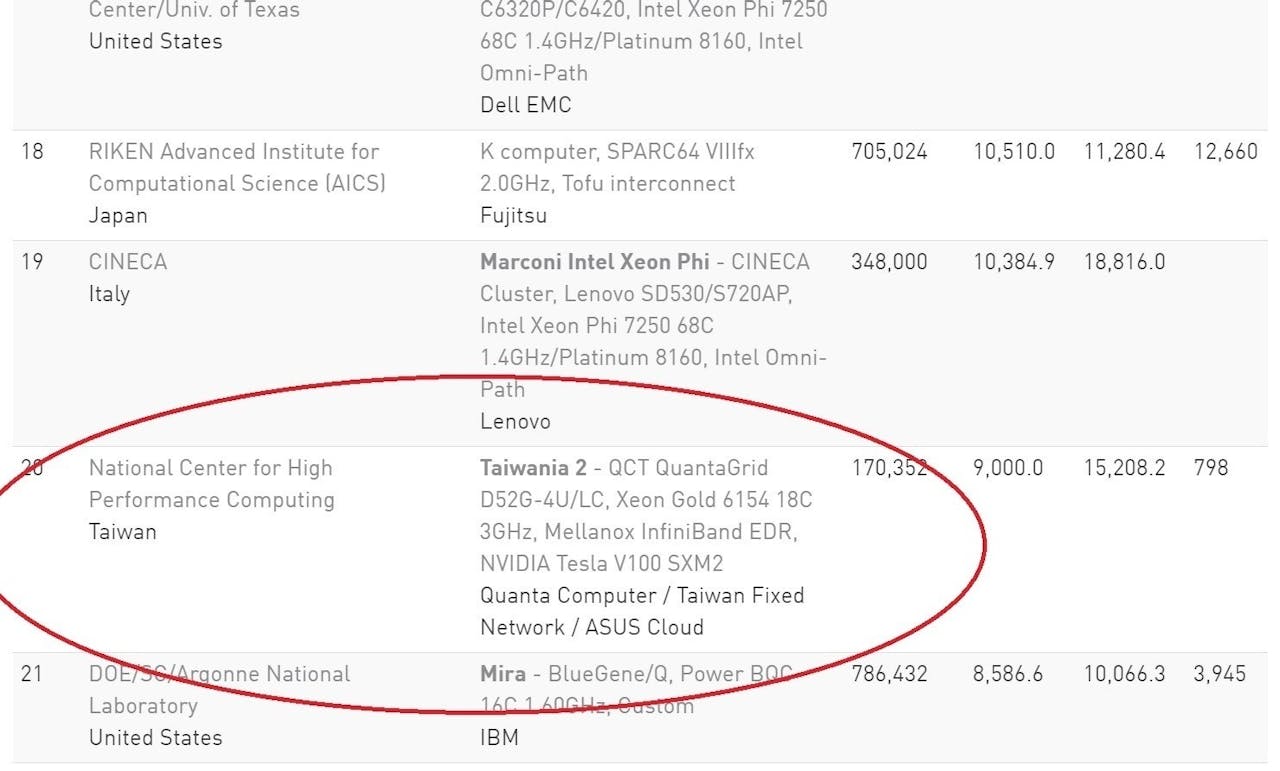1280x771 pixels.
Task: Click the 3,945 power value
Action: pyautogui.click(x=1220, y=674)
